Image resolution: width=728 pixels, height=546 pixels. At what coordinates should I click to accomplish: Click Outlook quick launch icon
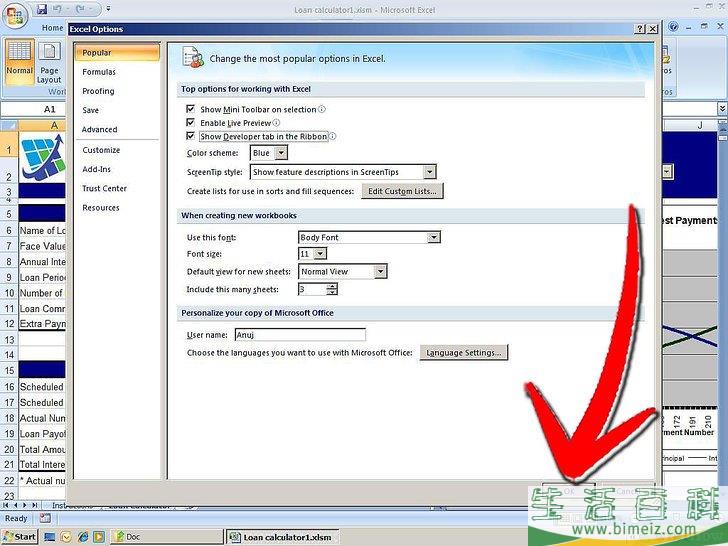point(66,537)
